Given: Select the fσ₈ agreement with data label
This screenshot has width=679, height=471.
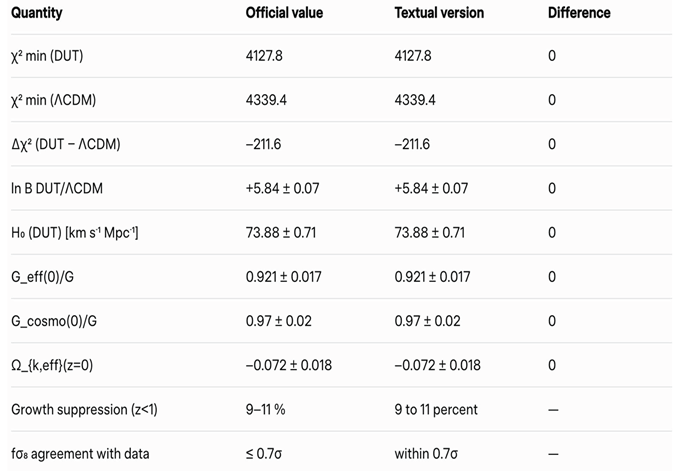Looking at the screenshot, I should point(80,454).
